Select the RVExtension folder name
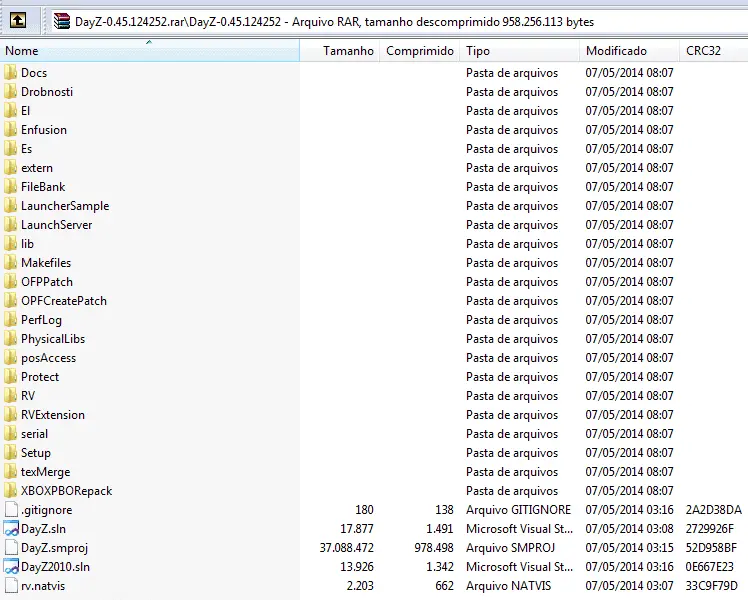Image resolution: width=748 pixels, height=600 pixels. [53, 415]
